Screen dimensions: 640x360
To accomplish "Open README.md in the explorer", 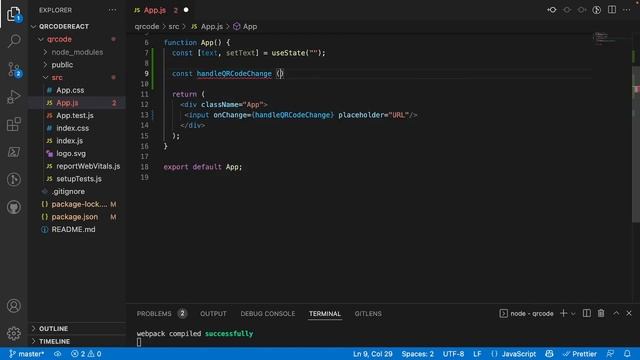I will pyautogui.click(x=73, y=229).
